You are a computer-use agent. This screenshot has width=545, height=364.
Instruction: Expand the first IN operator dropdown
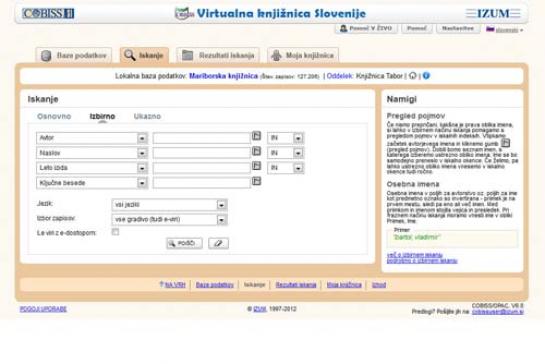tap(298, 138)
